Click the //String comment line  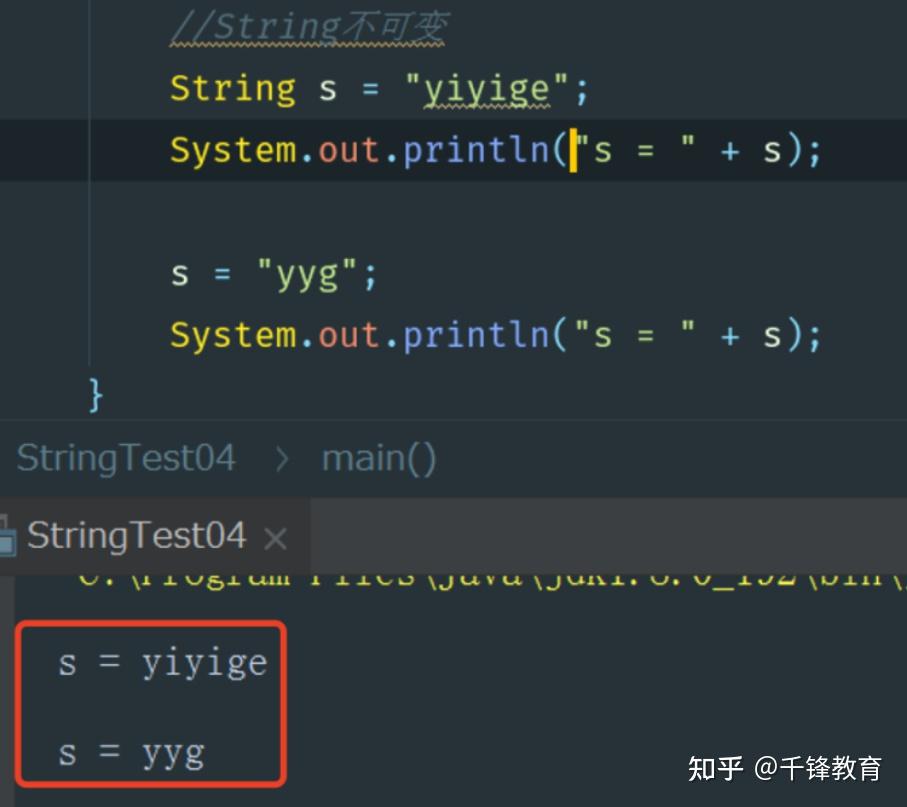click(x=309, y=28)
